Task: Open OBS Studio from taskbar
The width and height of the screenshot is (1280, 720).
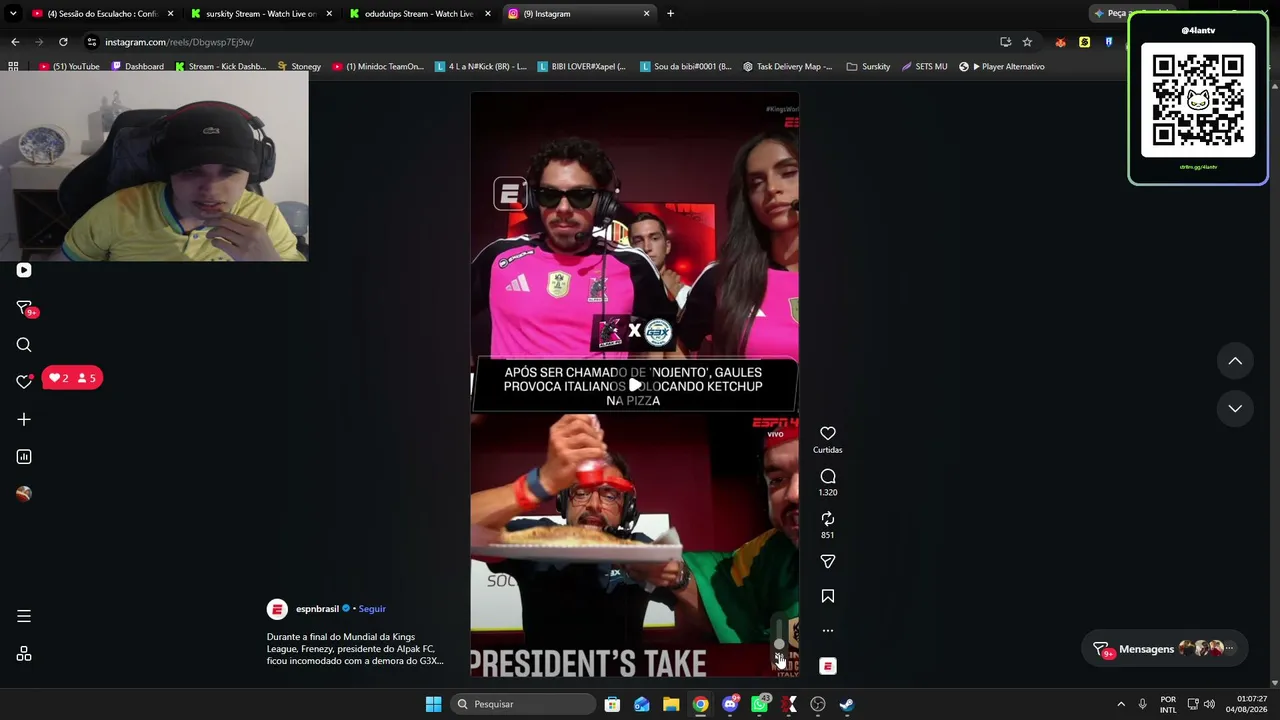Action: point(818,704)
